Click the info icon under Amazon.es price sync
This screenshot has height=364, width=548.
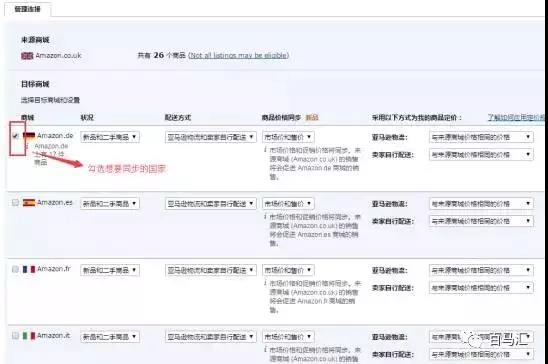[x=265, y=217]
